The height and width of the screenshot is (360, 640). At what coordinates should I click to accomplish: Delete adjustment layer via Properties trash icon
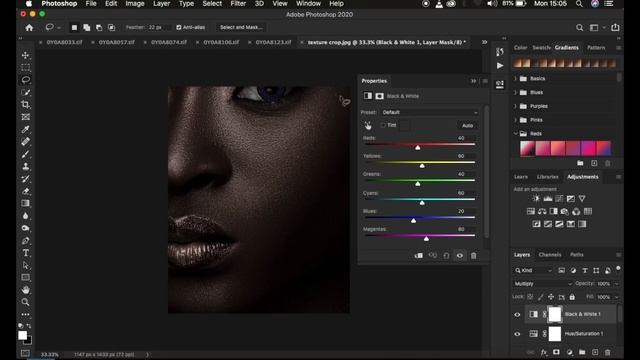click(x=473, y=256)
